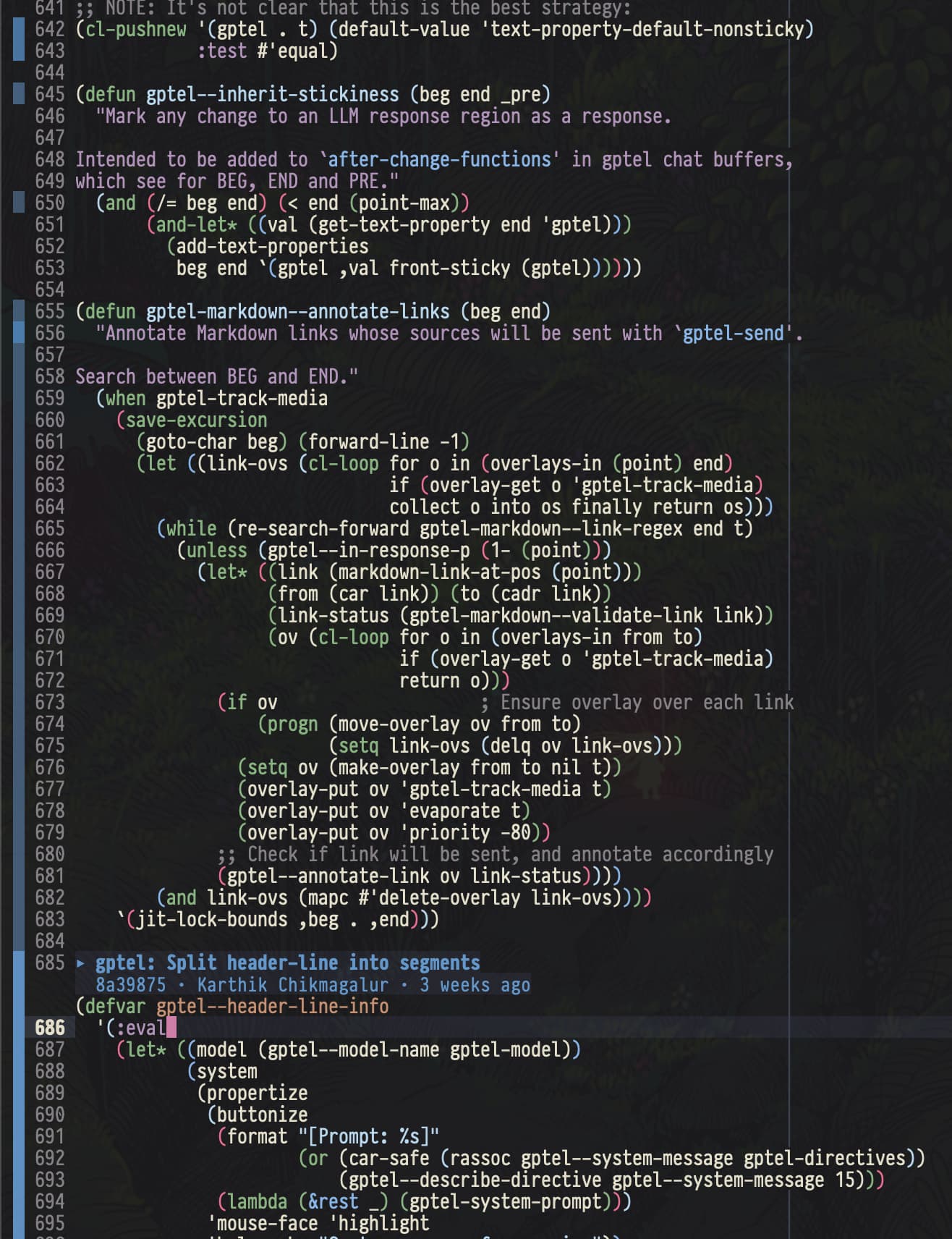This screenshot has width=952, height=1239.
Task: Click the fringe diff marker beside line 645
Action: (x=19, y=94)
